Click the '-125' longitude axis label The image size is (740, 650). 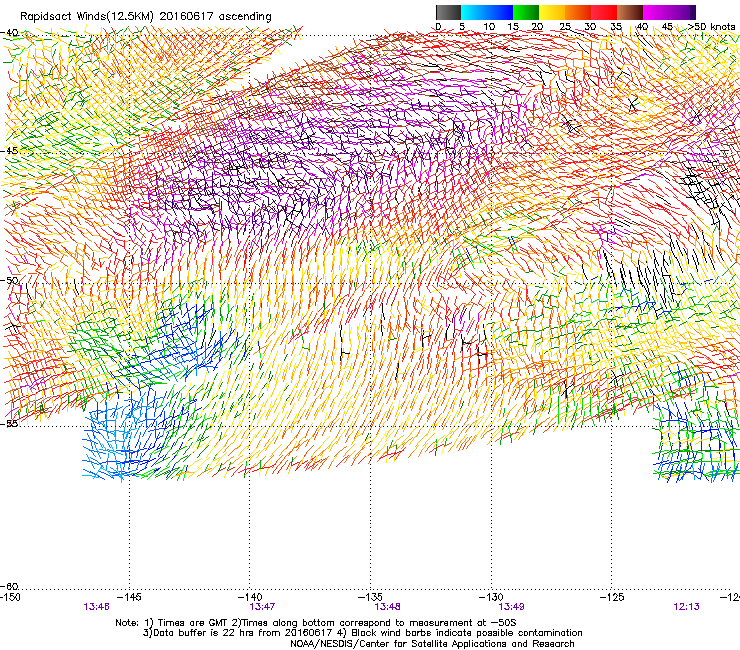(612, 597)
